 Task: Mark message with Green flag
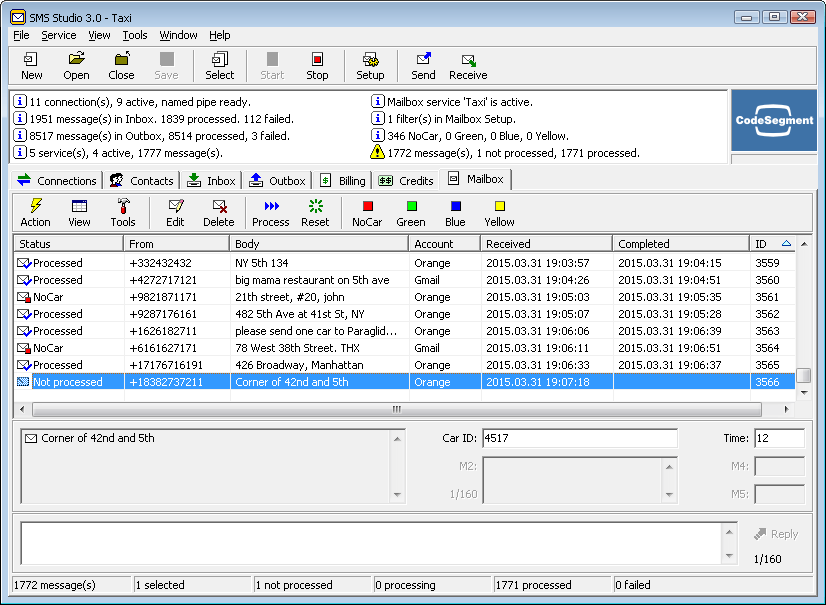tap(411, 213)
